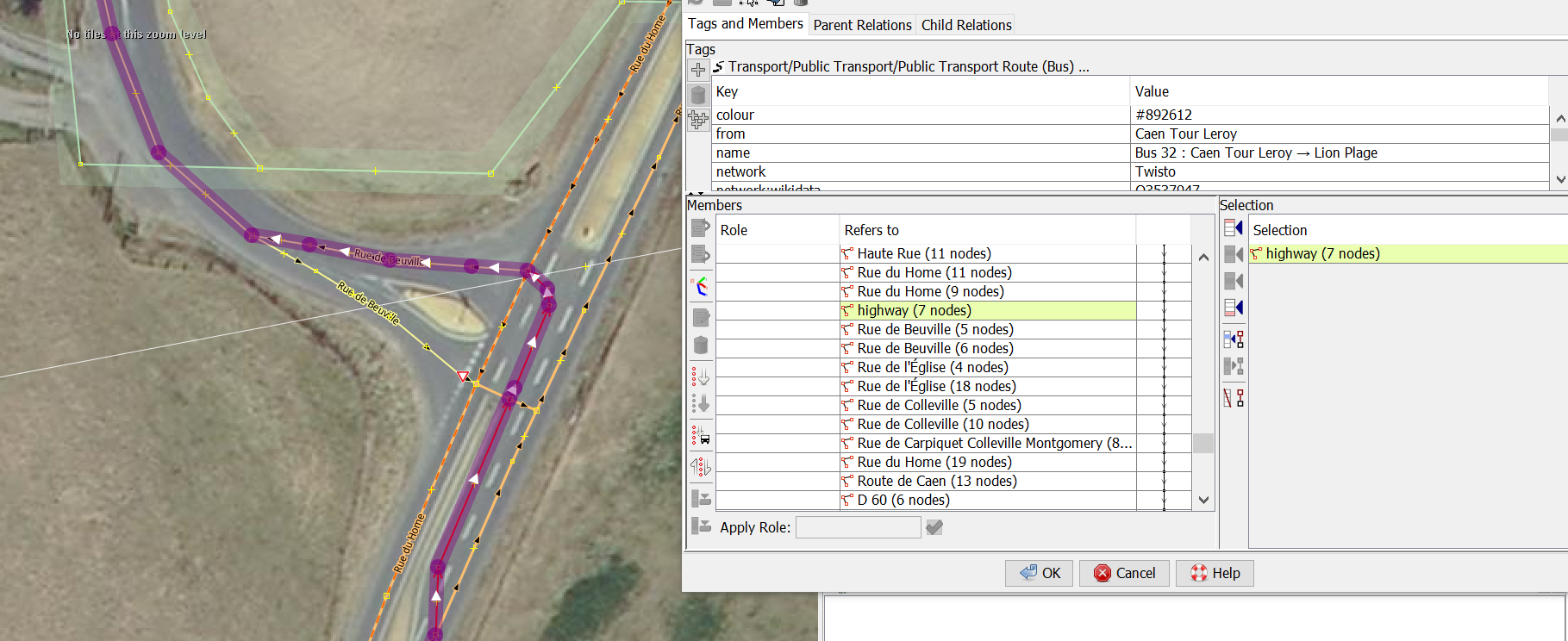
Task: Click set role icon above Apply Role
Action: [x=701, y=498]
